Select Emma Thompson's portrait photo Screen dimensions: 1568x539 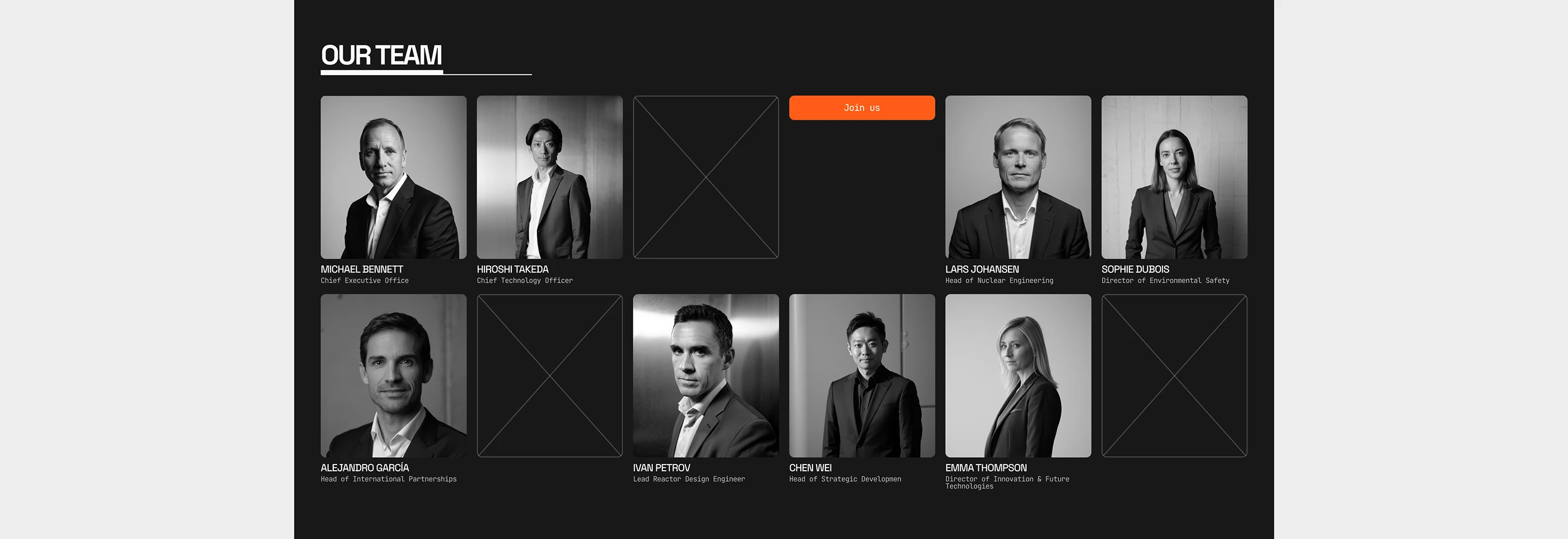[x=1018, y=376]
